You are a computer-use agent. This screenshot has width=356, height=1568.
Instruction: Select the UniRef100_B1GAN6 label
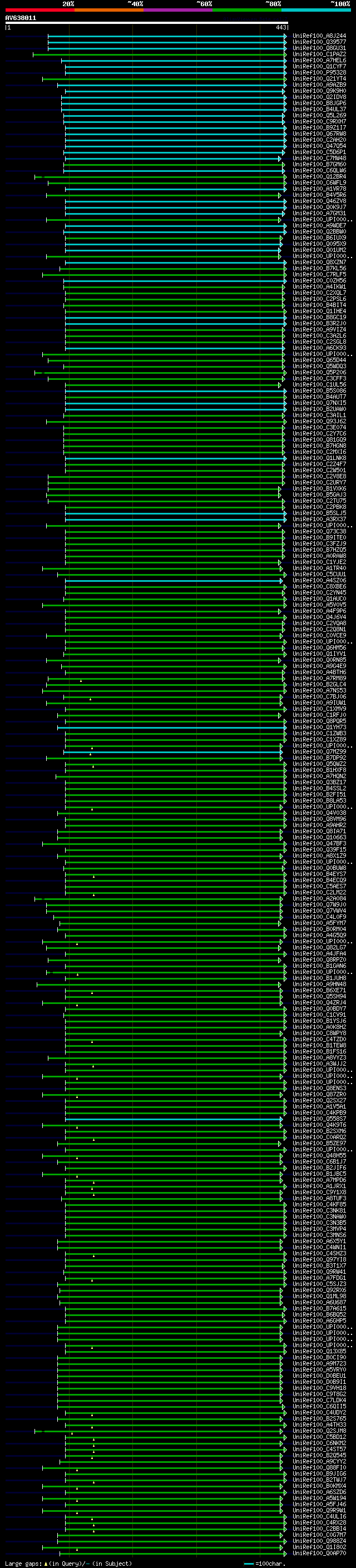[319, 966]
